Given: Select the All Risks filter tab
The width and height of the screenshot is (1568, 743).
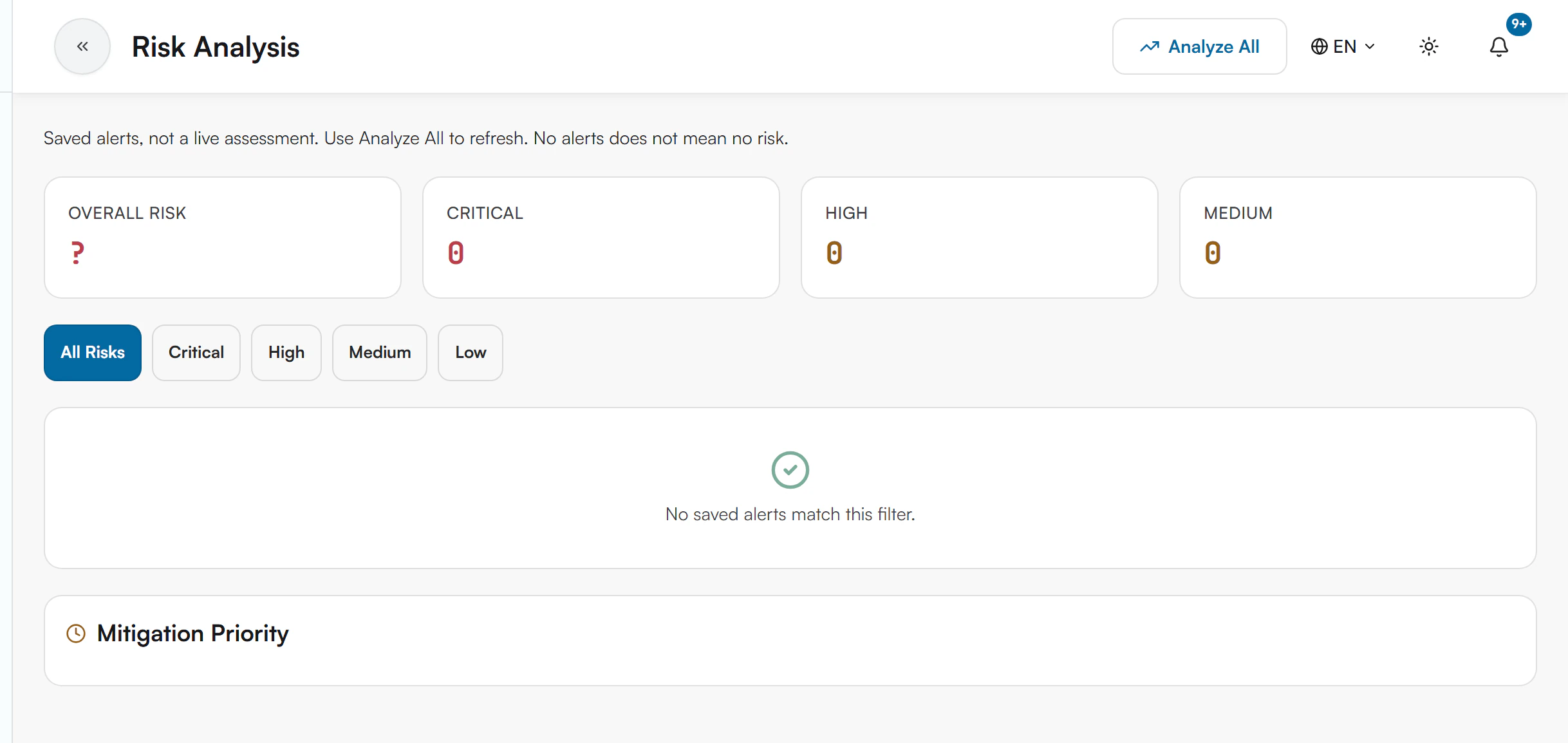Looking at the screenshot, I should (93, 353).
